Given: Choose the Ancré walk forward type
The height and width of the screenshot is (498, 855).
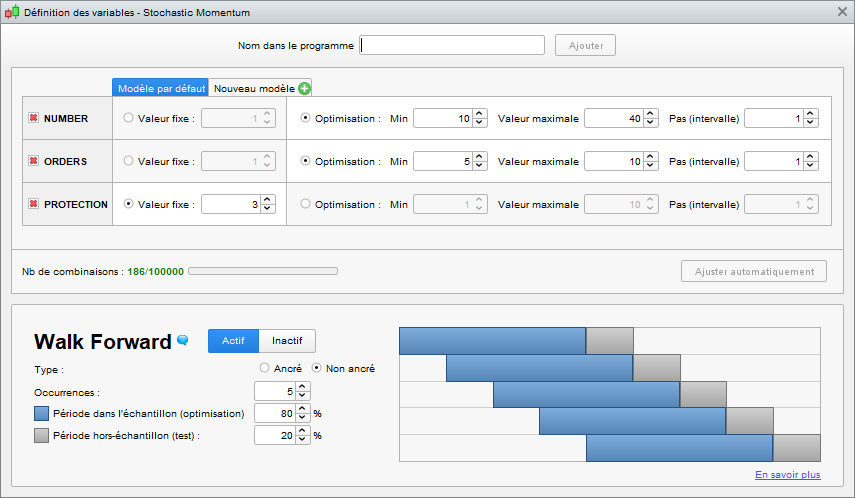Looking at the screenshot, I should (x=265, y=368).
